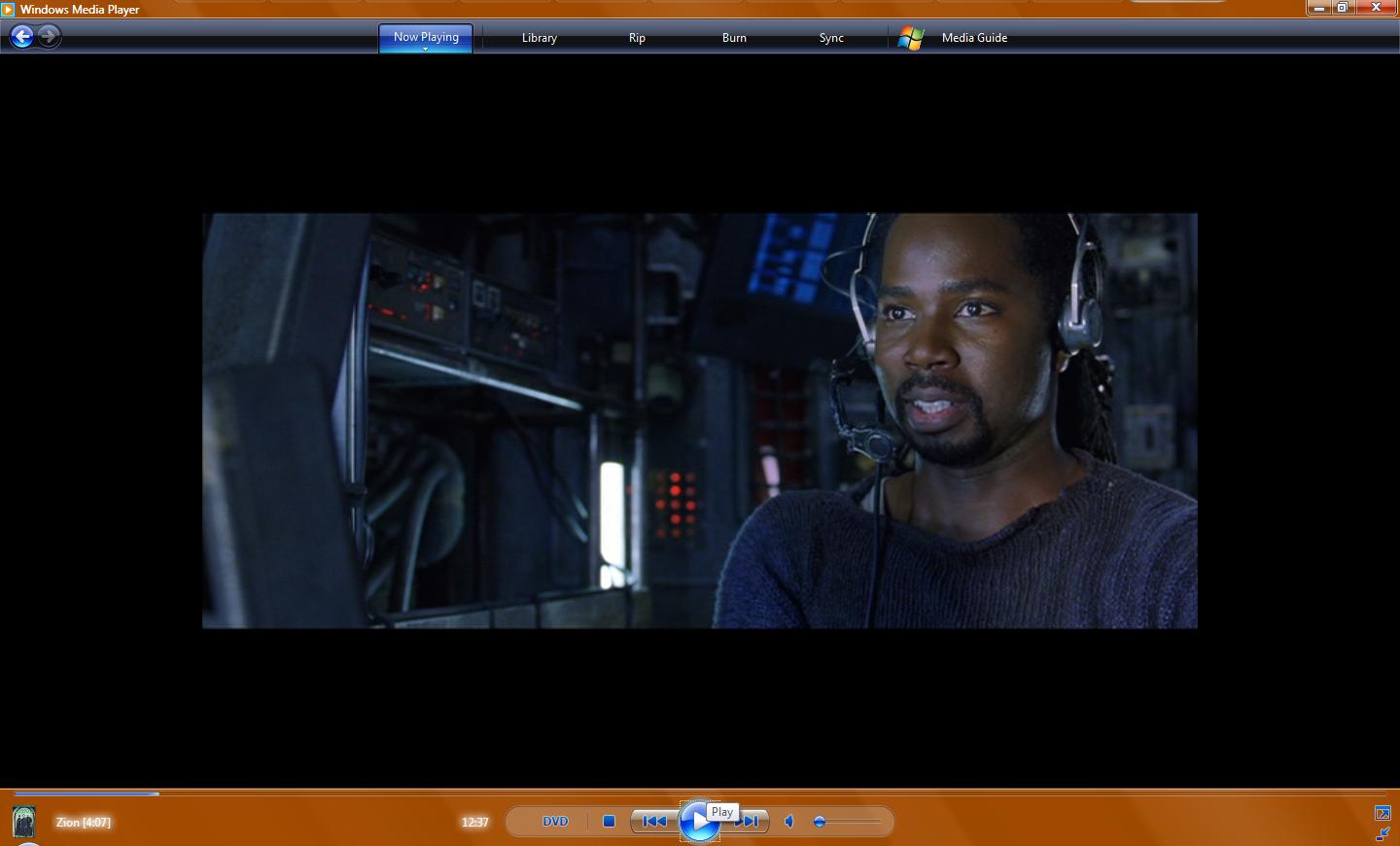The image size is (1400, 846).
Task: Click the seek progress bar
Action: [700, 793]
